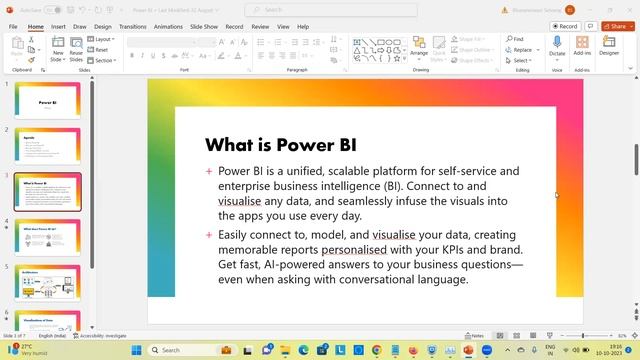Image resolution: width=640 pixels, height=360 pixels.
Task: Click the Share button
Action: click(x=615, y=26)
